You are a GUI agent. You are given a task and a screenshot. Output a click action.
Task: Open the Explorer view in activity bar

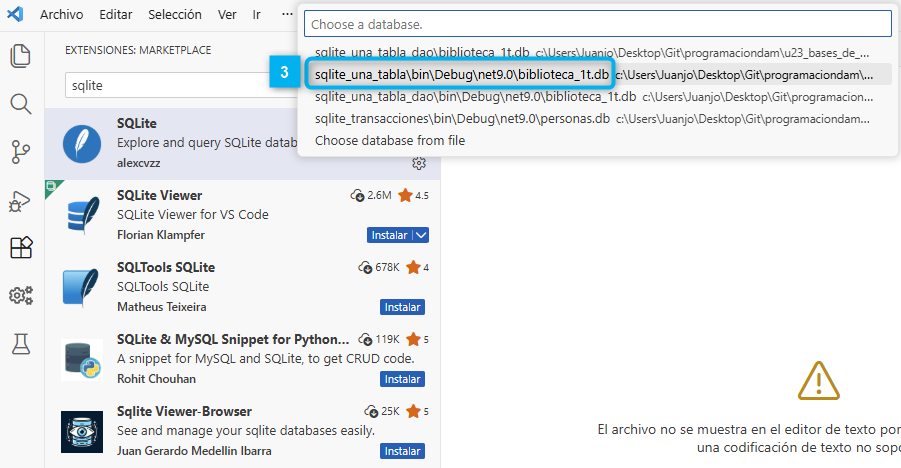(x=20, y=55)
